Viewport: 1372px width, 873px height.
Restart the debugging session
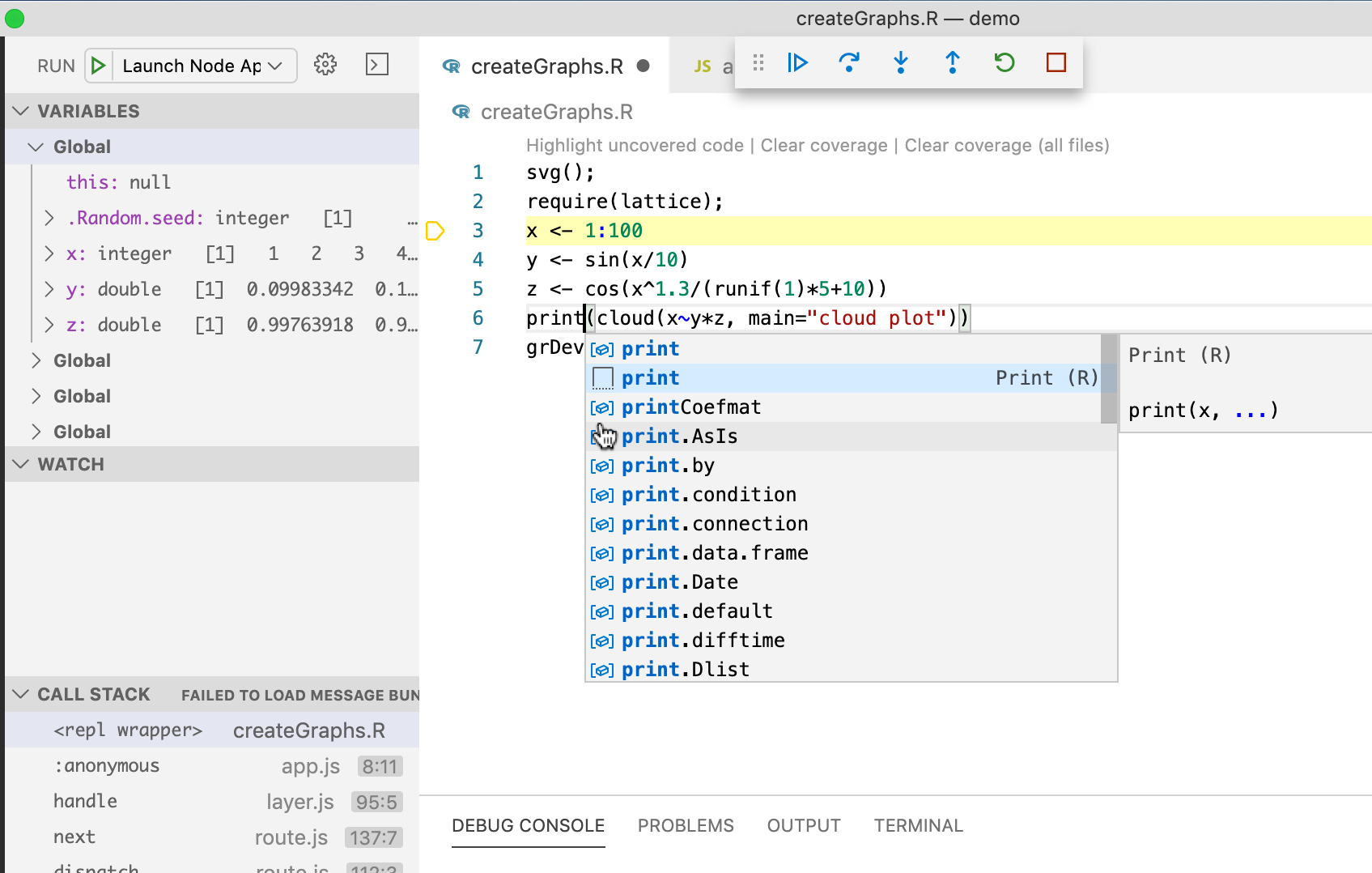click(1004, 62)
